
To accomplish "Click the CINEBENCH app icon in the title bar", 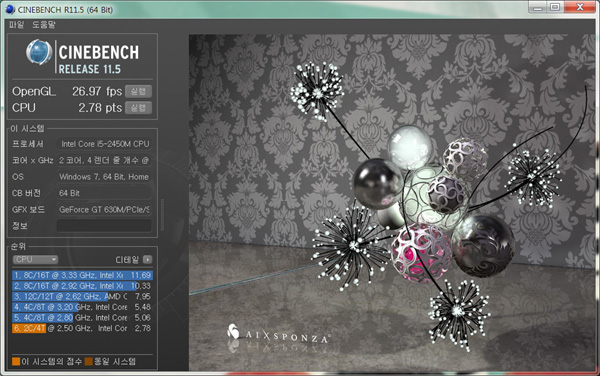I will point(10,9).
